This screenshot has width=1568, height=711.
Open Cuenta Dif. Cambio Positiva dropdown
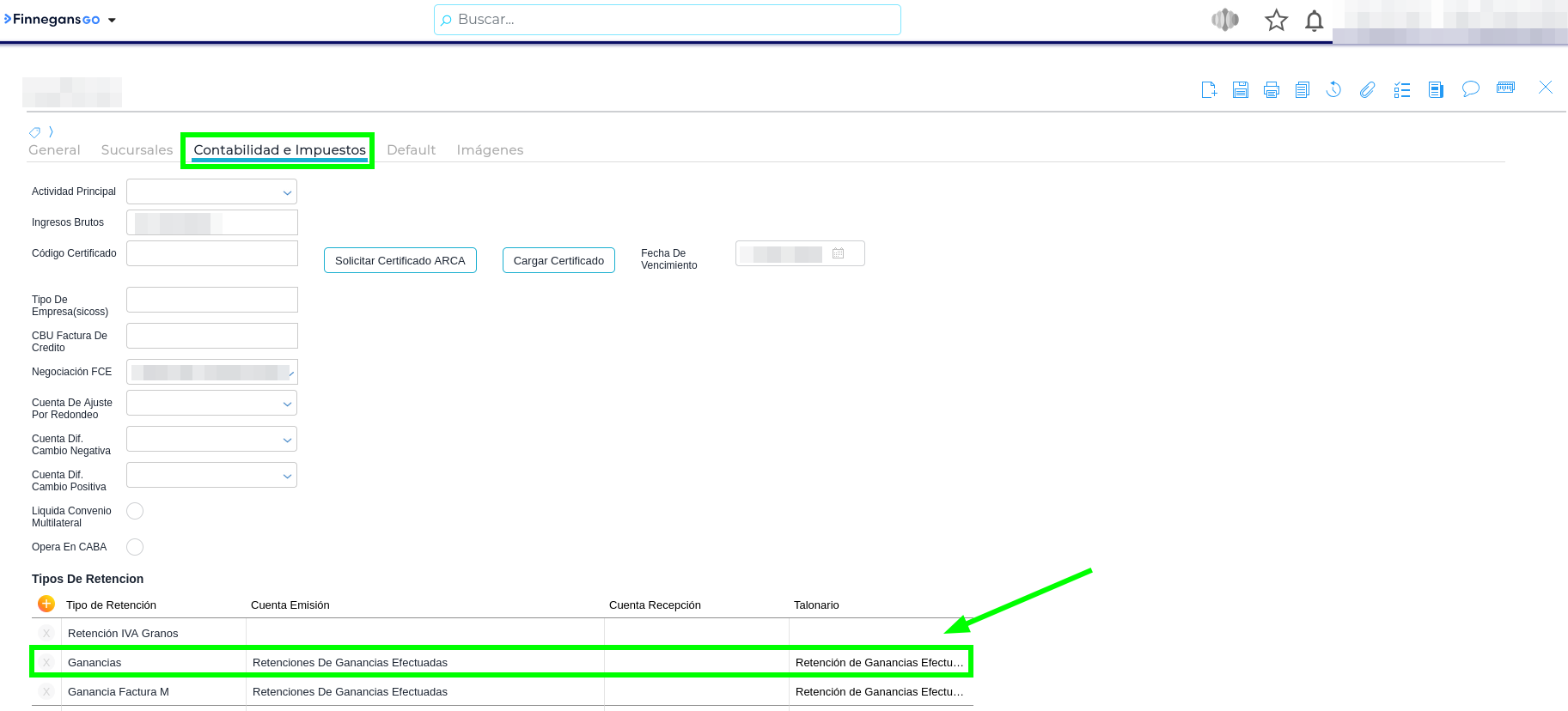[211, 475]
